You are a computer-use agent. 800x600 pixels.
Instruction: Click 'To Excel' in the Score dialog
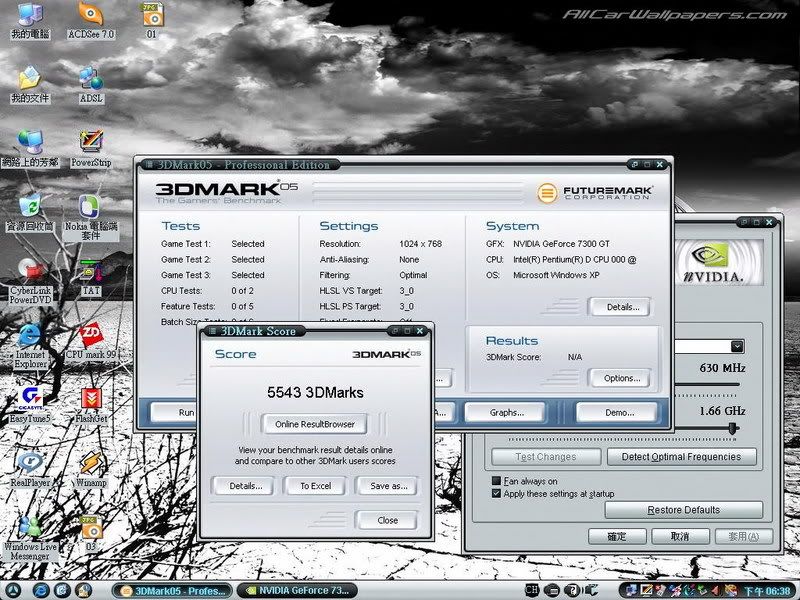314,486
